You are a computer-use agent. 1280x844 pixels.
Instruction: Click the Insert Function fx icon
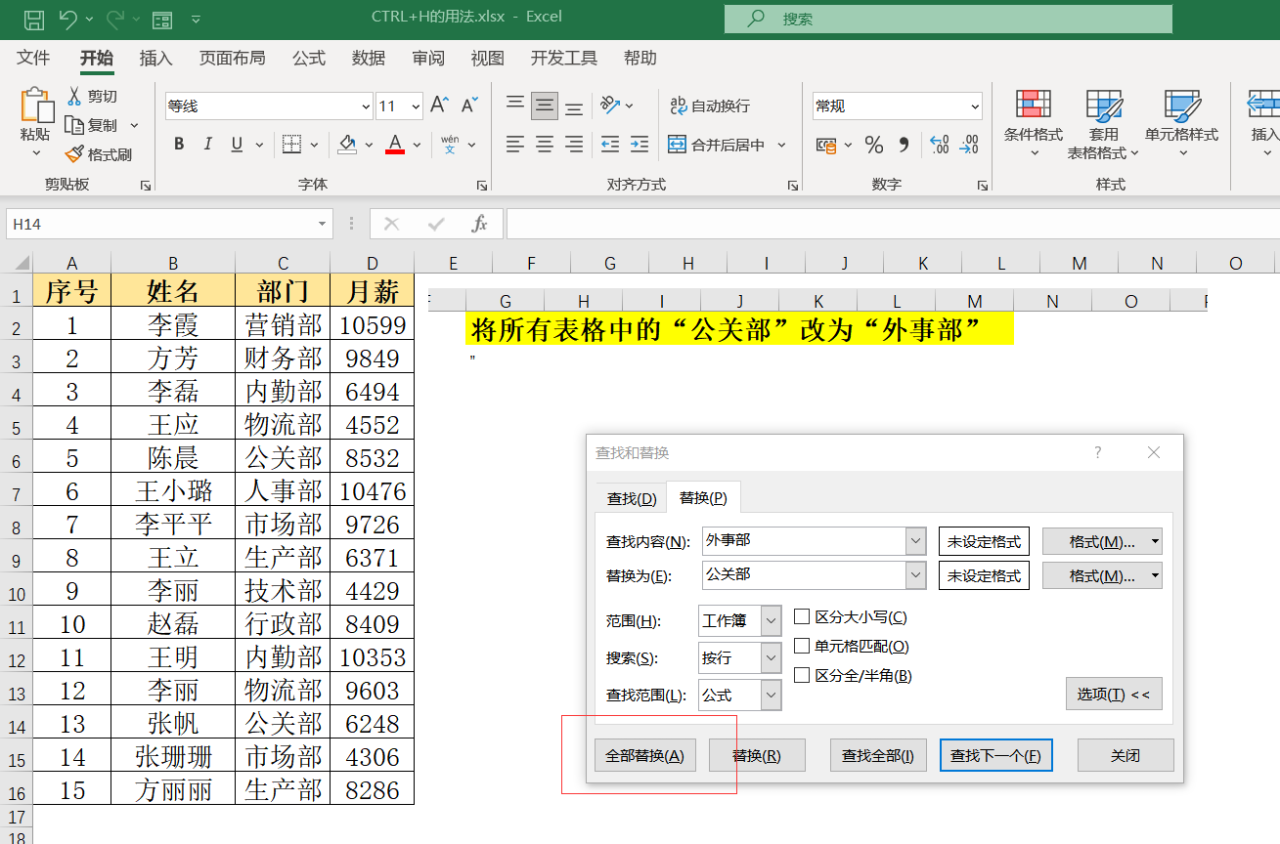(480, 224)
